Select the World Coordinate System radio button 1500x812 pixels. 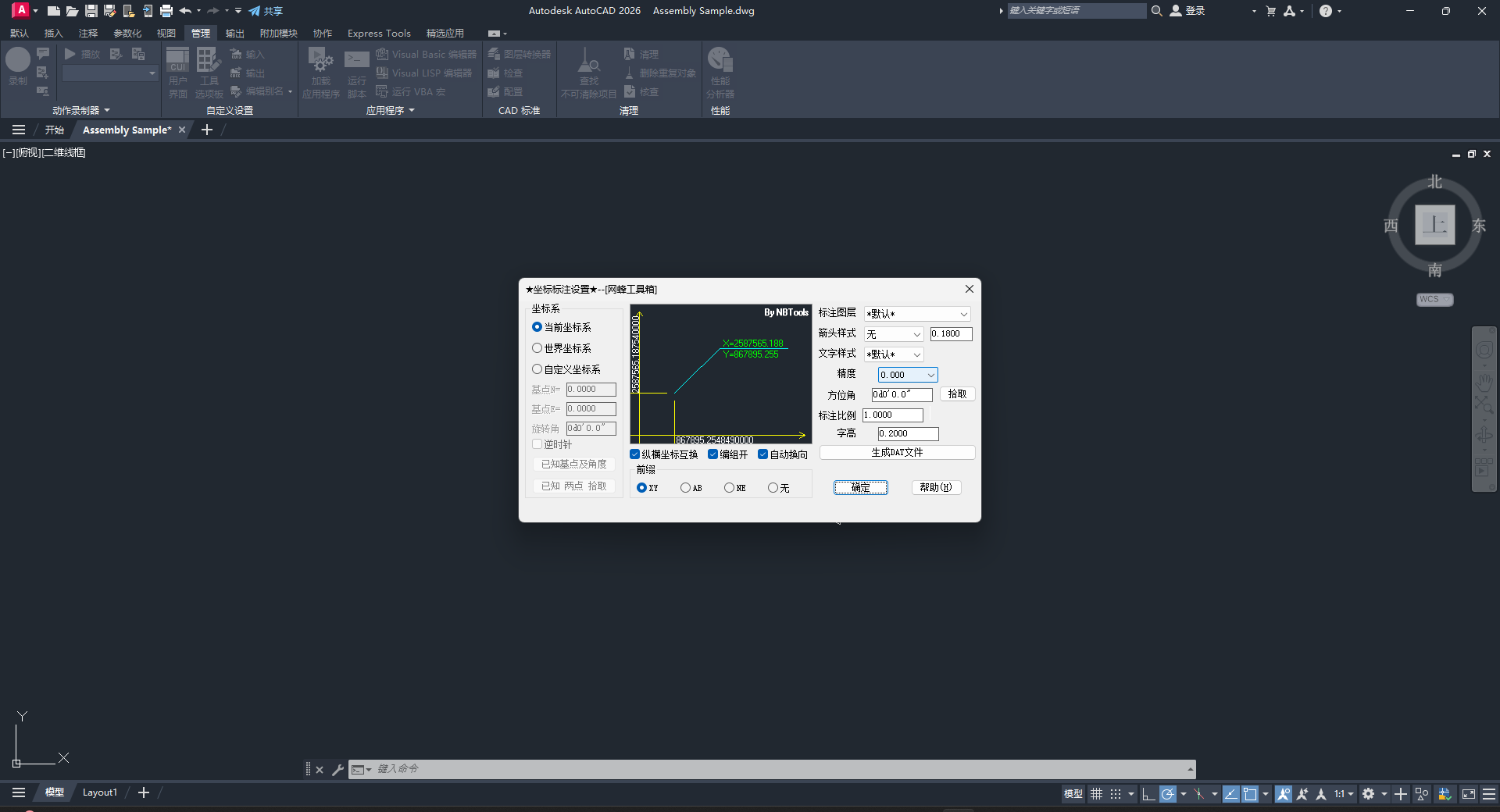[x=537, y=348]
